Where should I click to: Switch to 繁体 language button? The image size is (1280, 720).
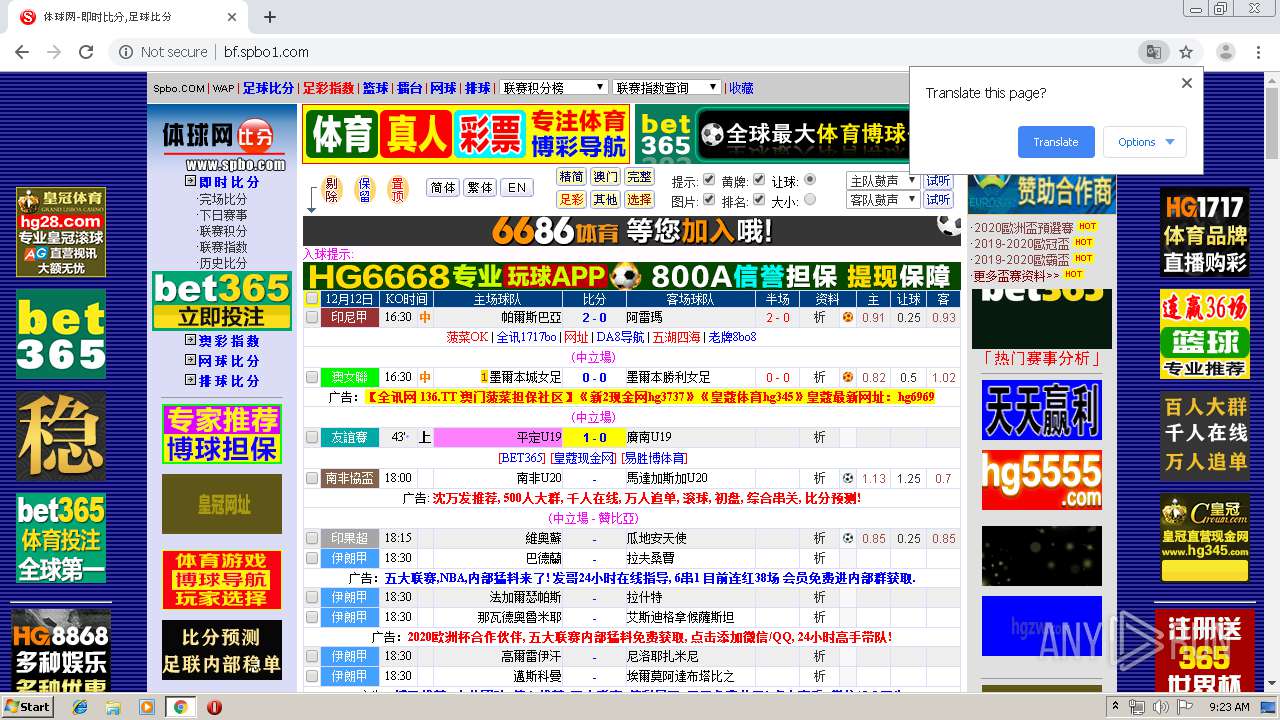coord(480,188)
